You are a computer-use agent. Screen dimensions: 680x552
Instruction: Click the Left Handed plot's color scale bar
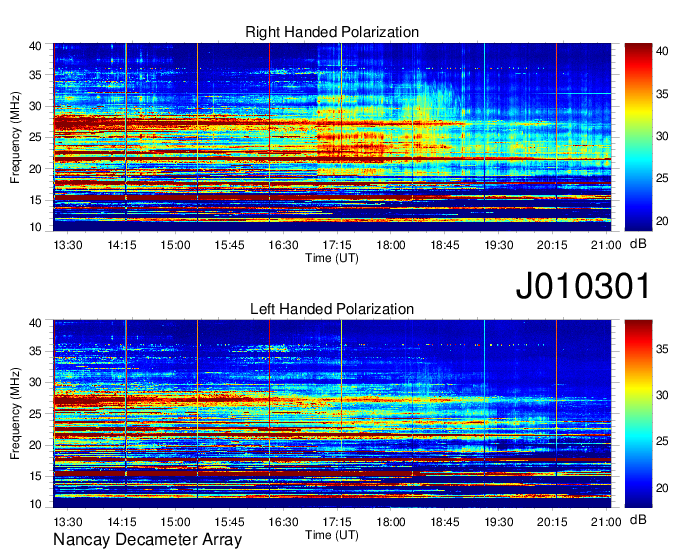638,414
